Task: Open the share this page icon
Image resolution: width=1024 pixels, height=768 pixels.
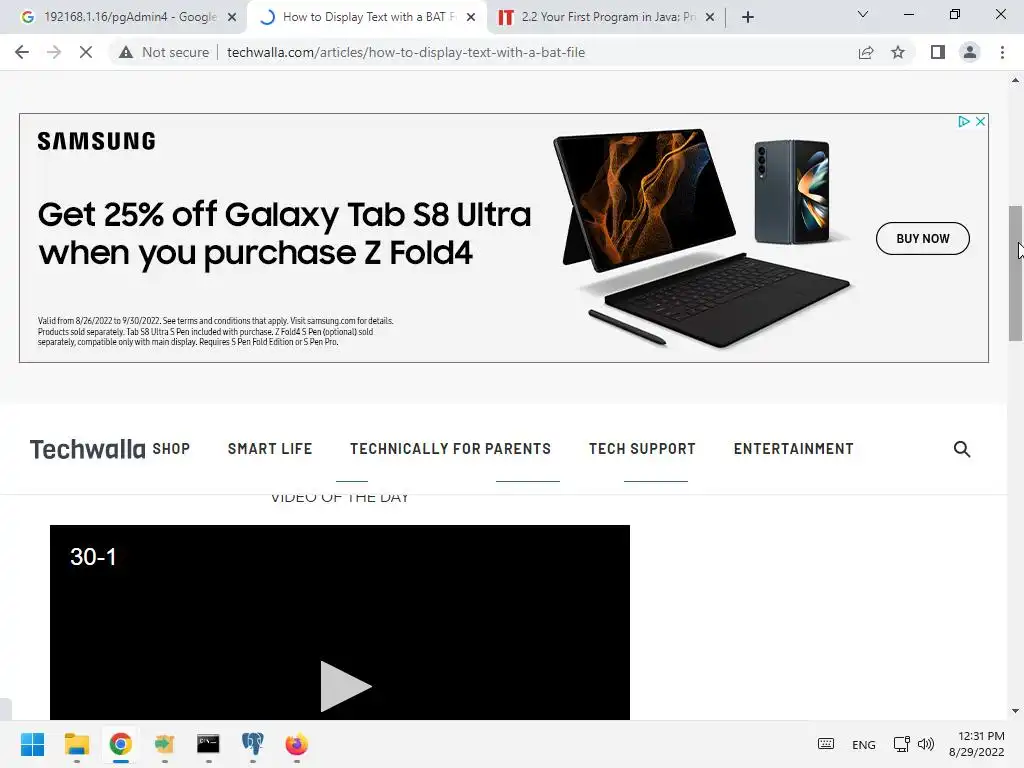Action: [x=866, y=52]
